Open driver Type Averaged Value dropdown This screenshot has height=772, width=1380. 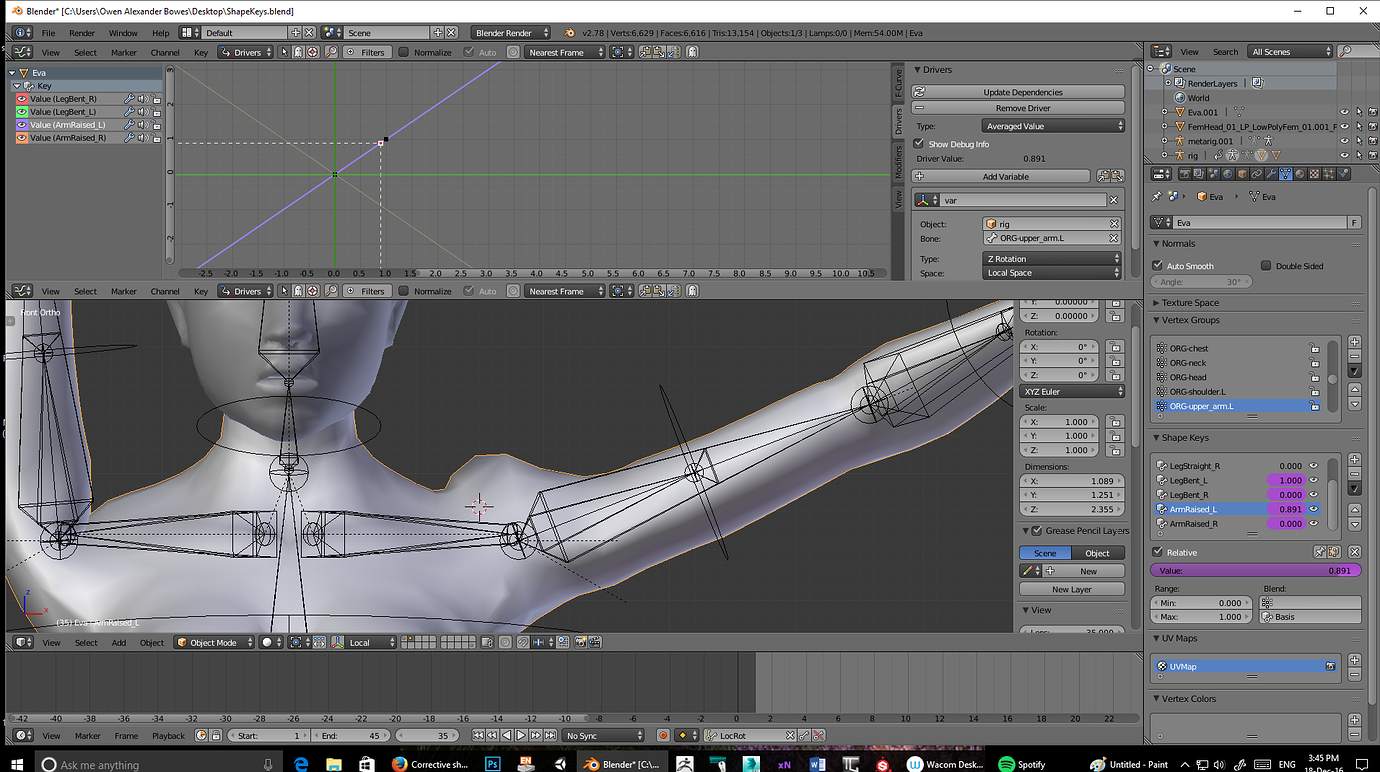pos(1054,126)
